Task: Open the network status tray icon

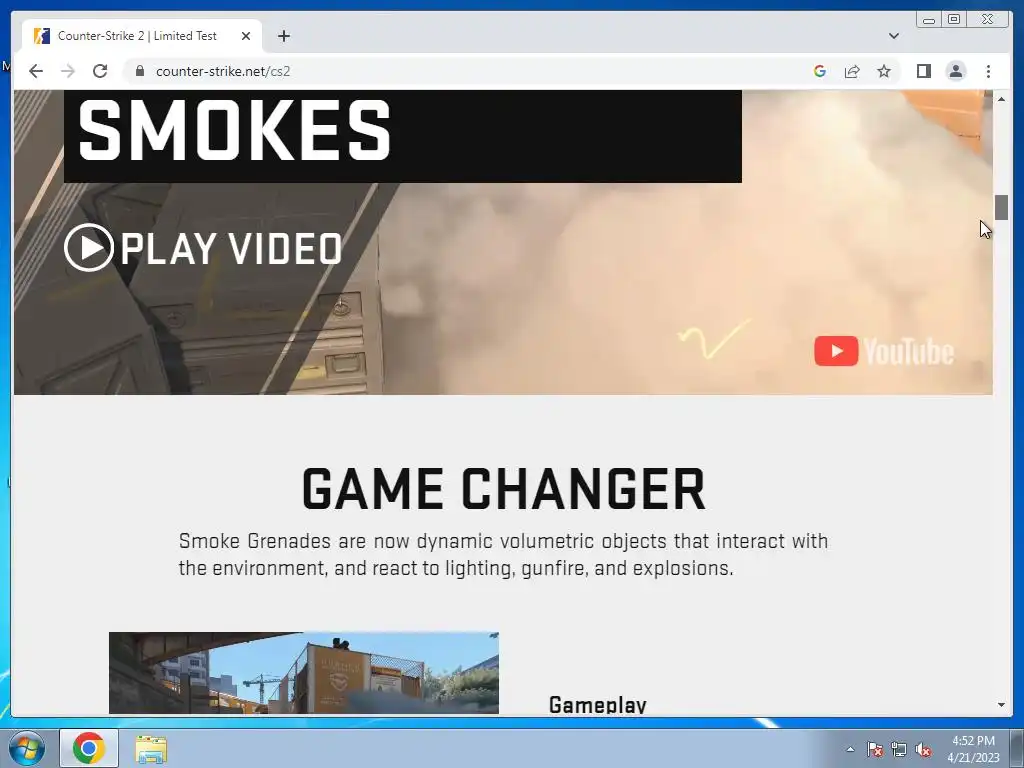Action: click(899, 749)
